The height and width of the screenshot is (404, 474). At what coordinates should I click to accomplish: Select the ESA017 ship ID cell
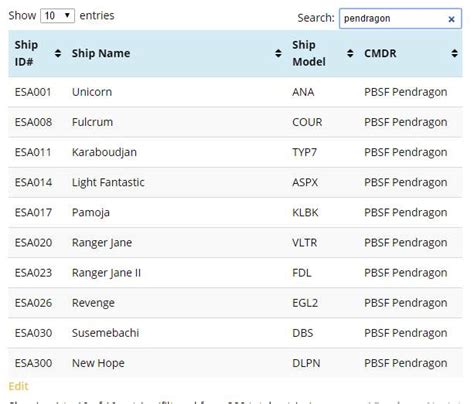tap(33, 212)
